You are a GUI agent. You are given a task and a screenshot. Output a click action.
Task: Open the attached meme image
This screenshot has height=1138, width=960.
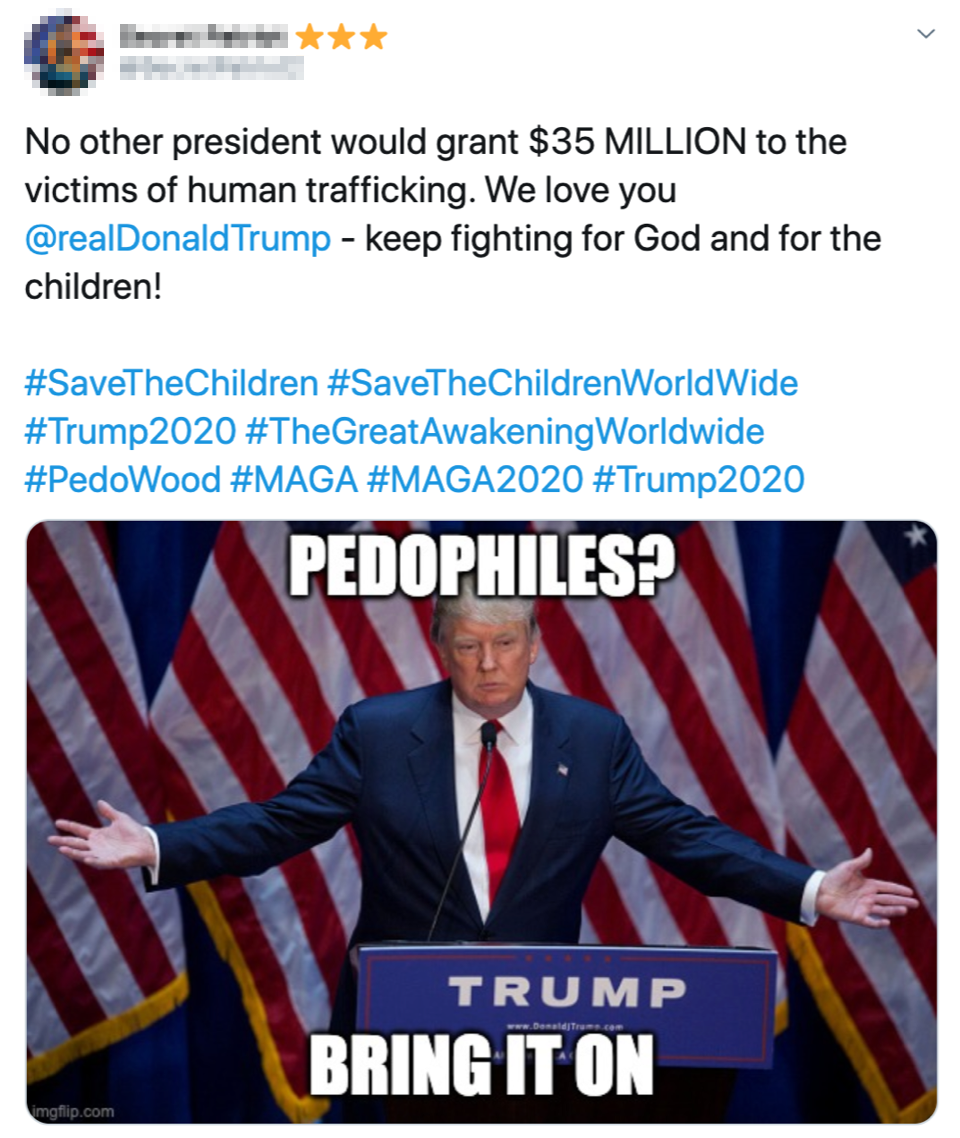click(x=482, y=822)
